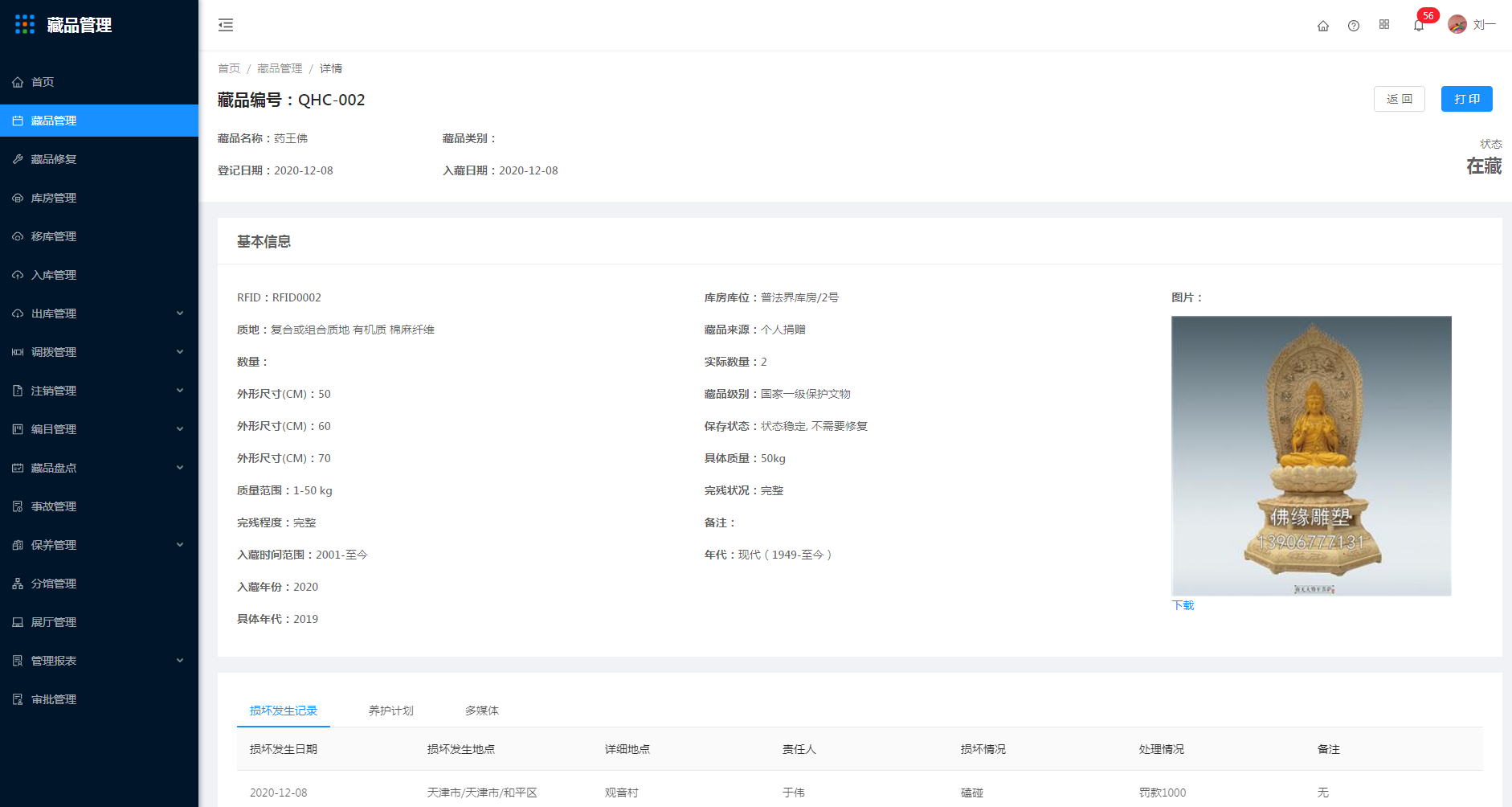Click the 打印 button
The height and width of the screenshot is (807, 1512).
tap(1467, 99)
